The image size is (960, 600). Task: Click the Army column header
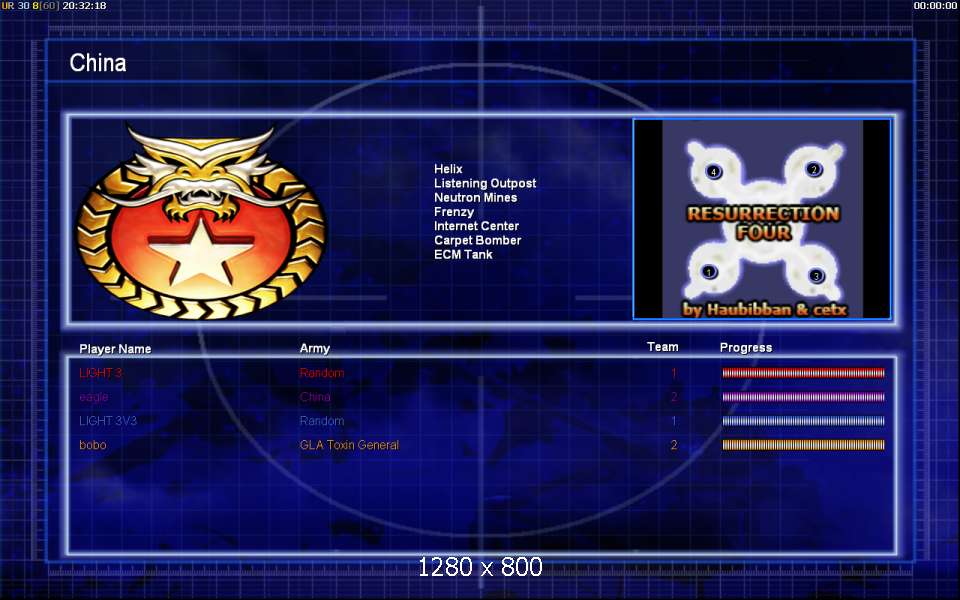coord(315,348)
